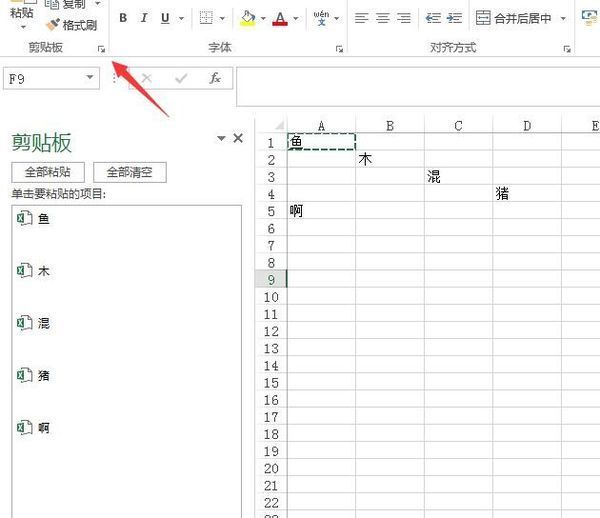Select column B header
The width and height of the screenshot is (600, 518).
point(390,126)
